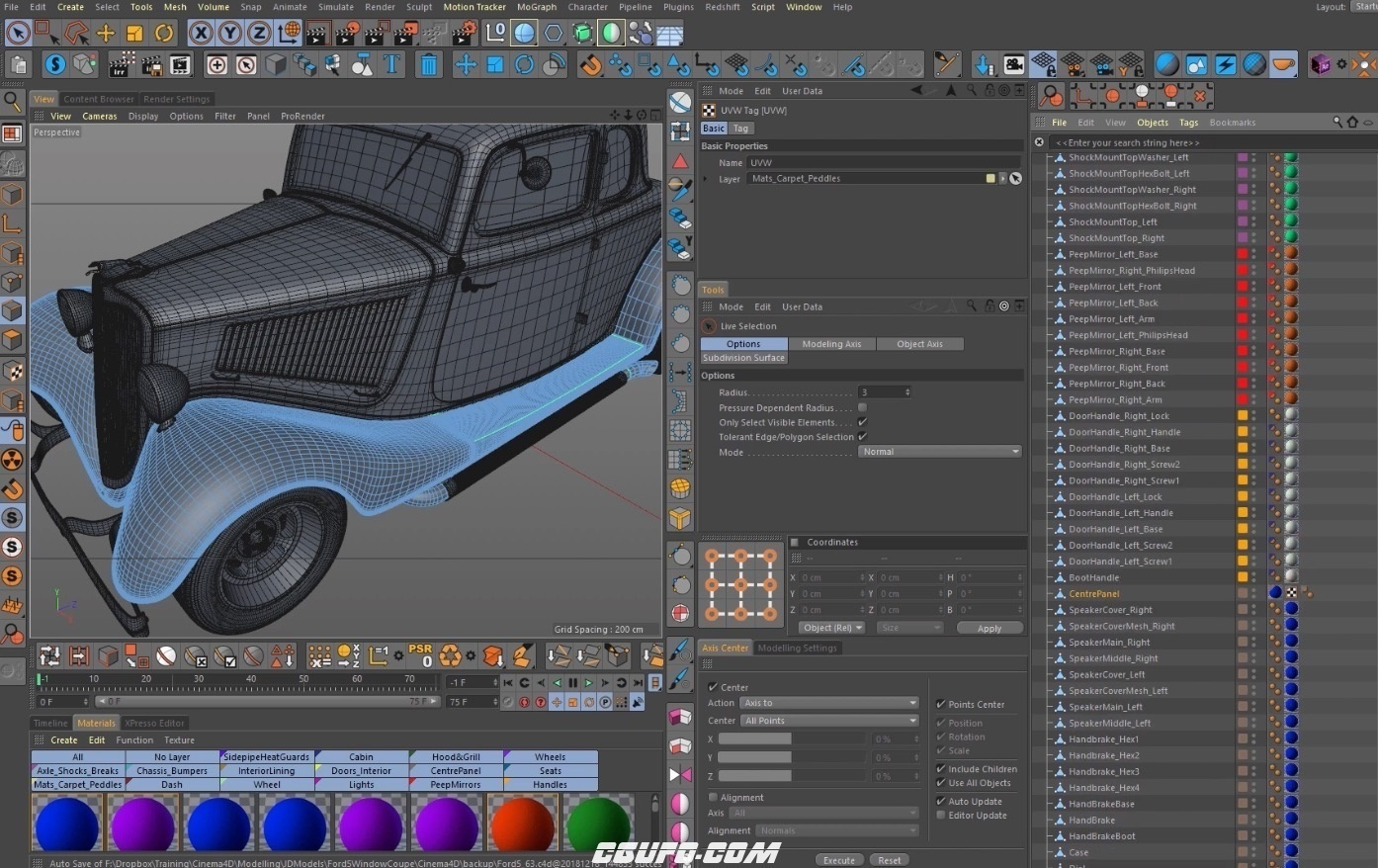Disable Include Children in Axis Center
The width and height of the screenshot is (1378, 868).
(x=940, y=768)
